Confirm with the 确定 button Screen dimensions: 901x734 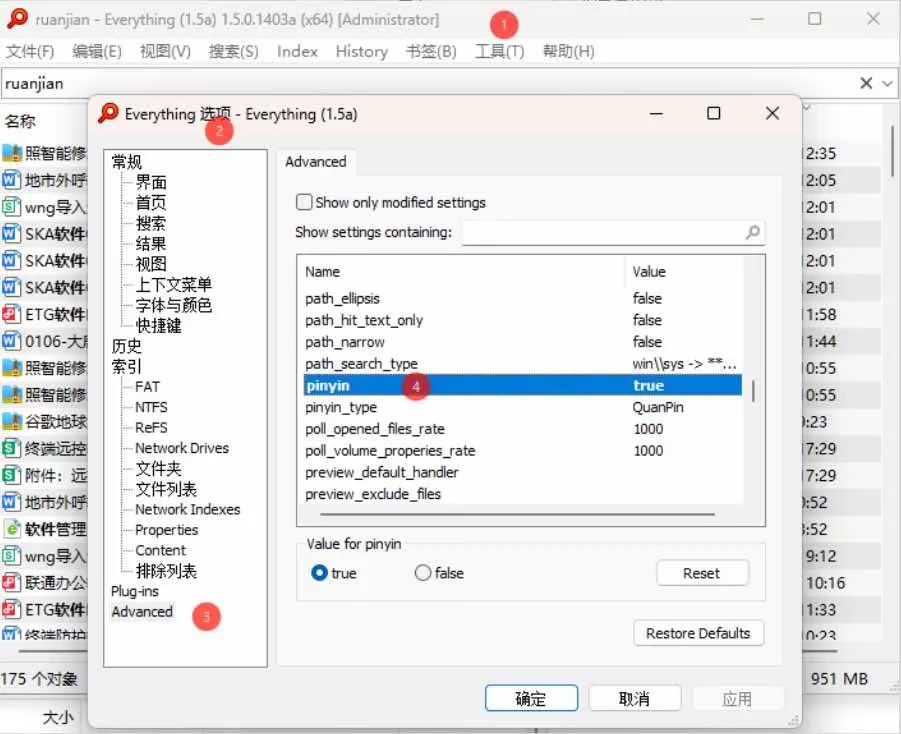(x=531, y=698)
